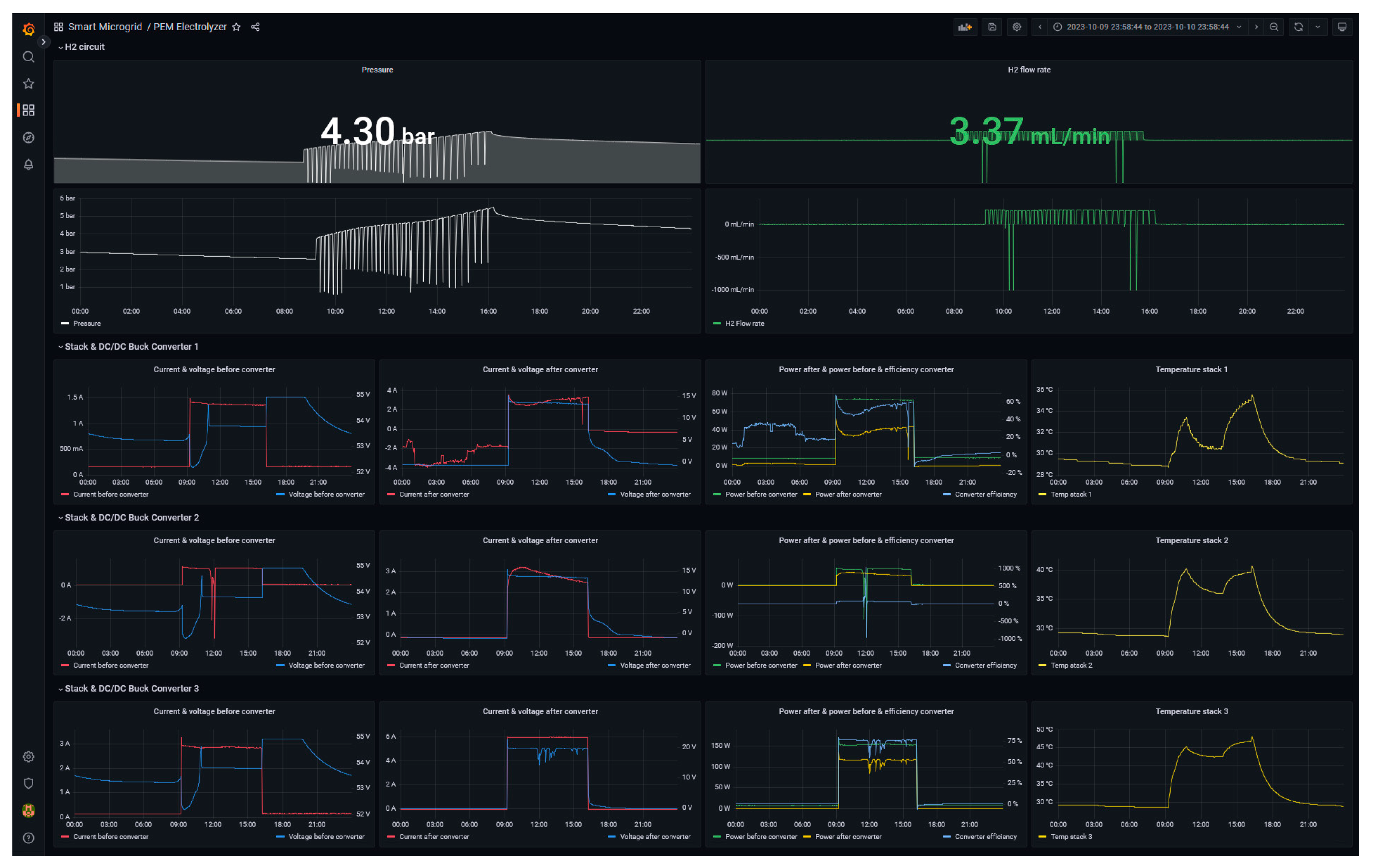The height and width of the screenshot is (868, 1374).
Task: Open starred dashboards from sidebar
Action: [x=28, y=84]
